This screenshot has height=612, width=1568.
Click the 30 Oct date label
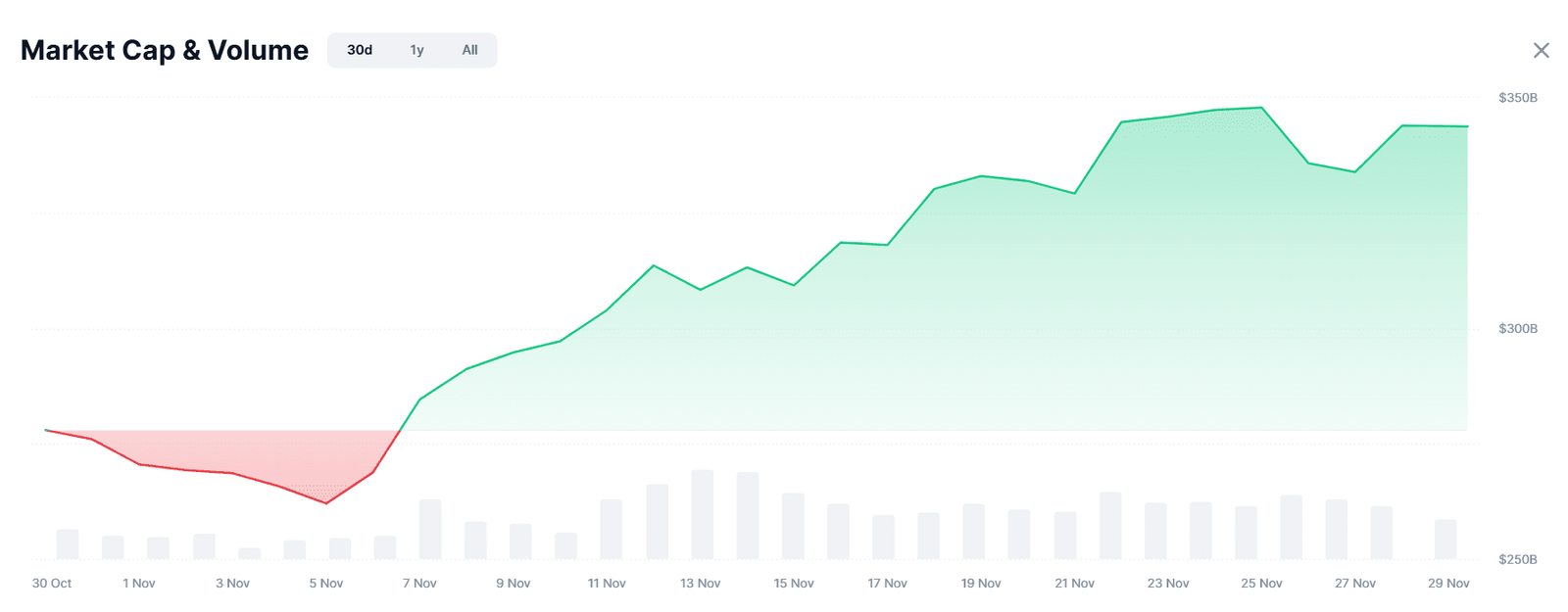(52, 584)
